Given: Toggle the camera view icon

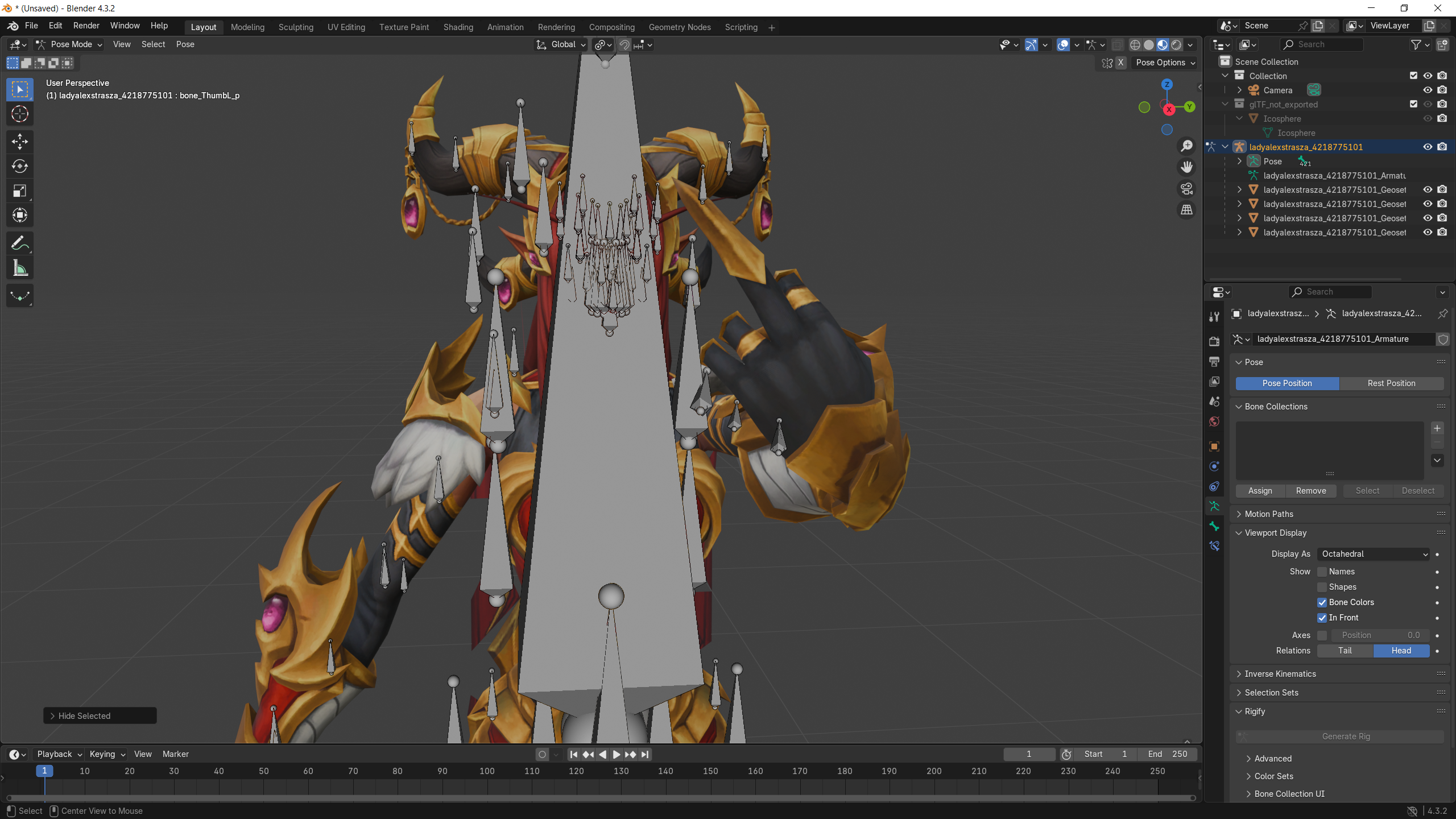Looking at the screenshot, I should click(x=1186, y=189).
